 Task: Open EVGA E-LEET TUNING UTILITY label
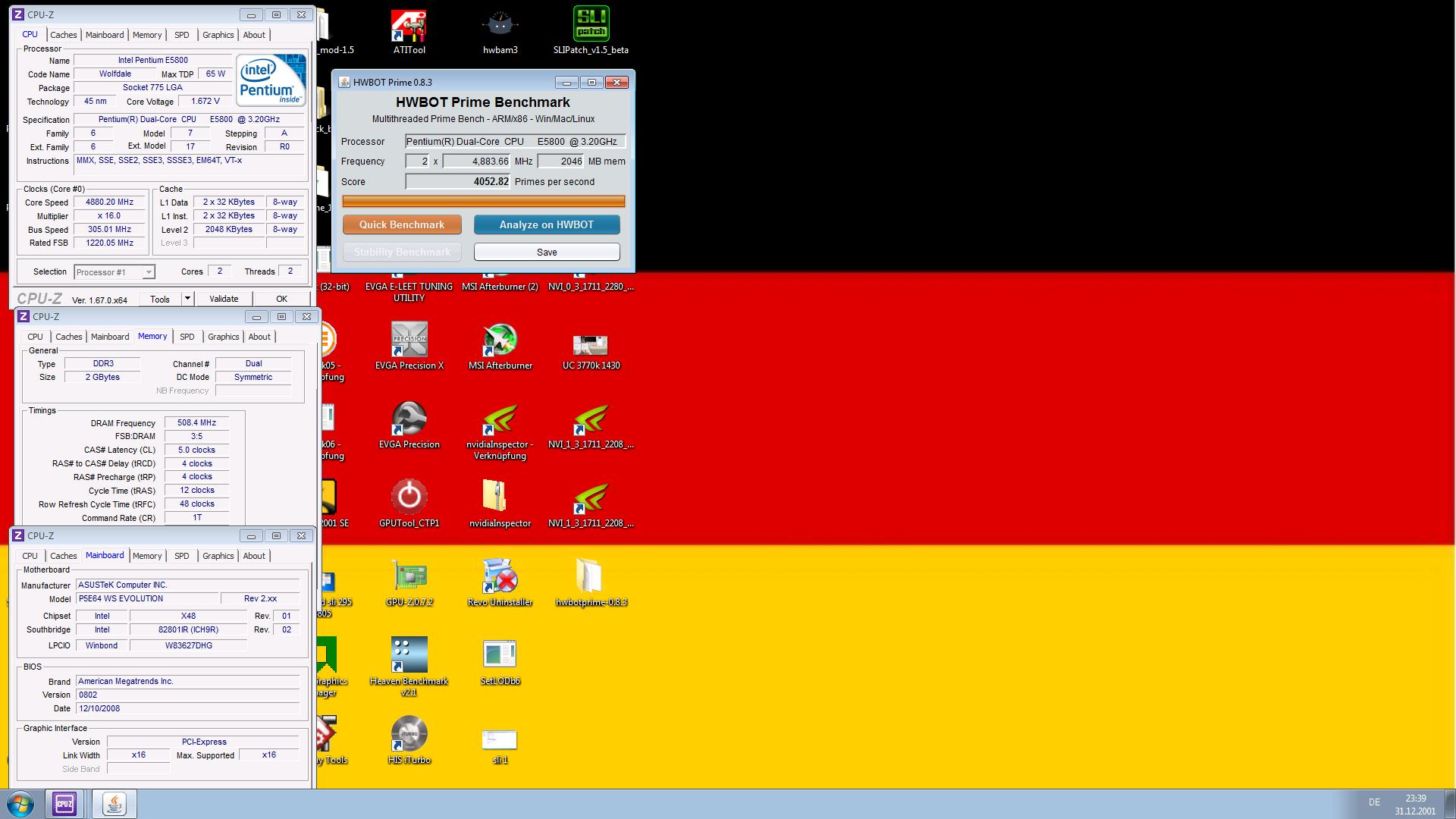409,292
